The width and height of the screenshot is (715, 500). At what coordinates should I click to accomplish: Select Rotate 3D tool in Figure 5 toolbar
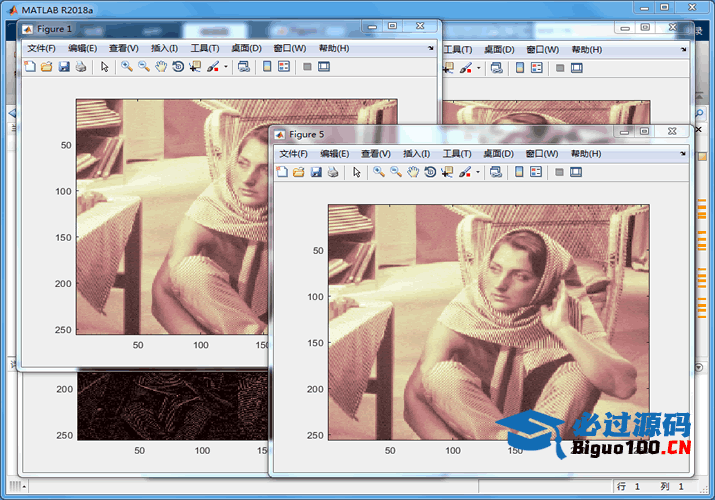coord(430,172)
